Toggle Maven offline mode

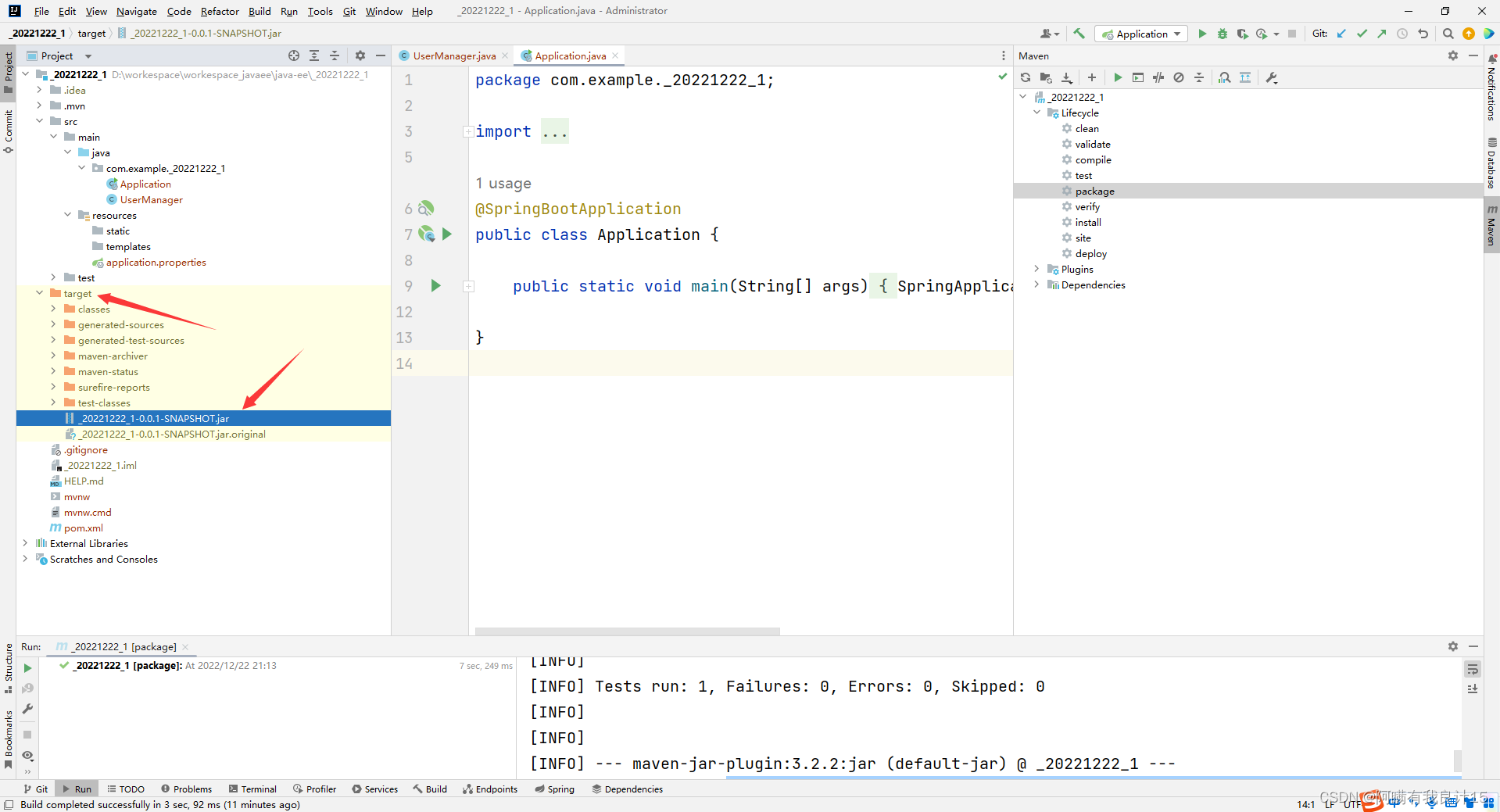(1158, 77)
